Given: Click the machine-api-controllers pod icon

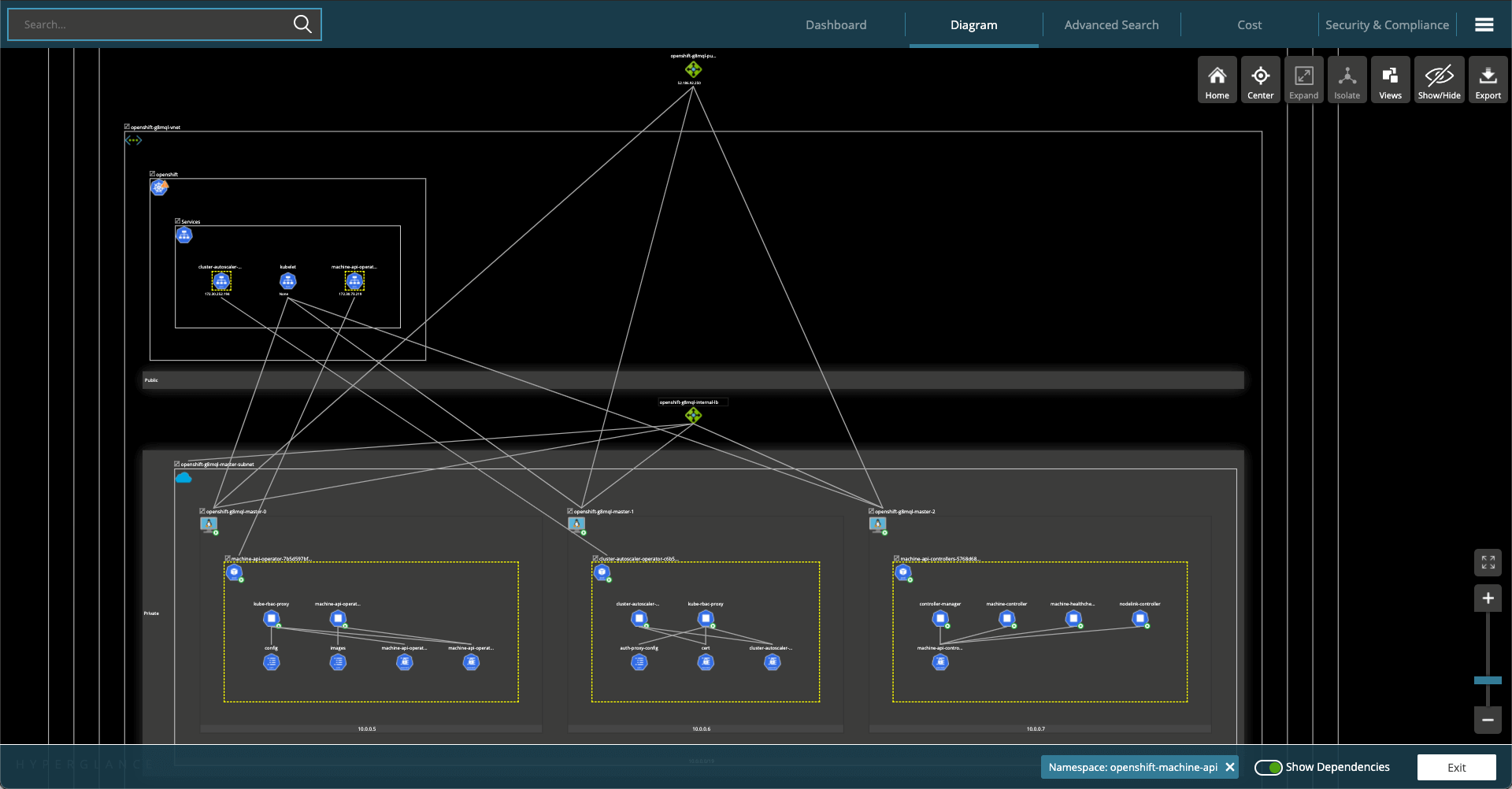Looking at the screenshot, I should [x=903, y=572].
